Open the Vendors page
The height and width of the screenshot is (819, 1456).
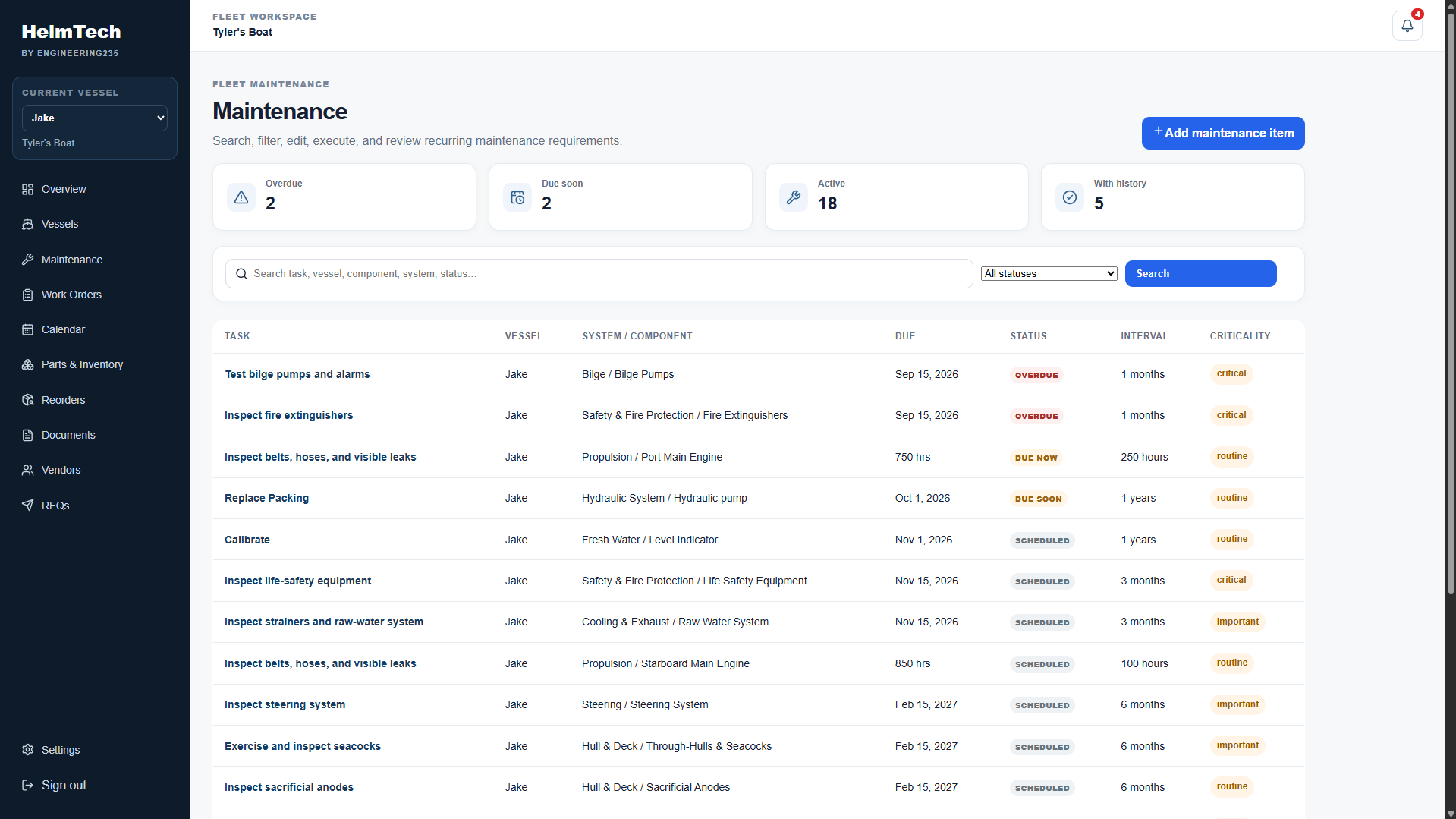coord(61,470)
